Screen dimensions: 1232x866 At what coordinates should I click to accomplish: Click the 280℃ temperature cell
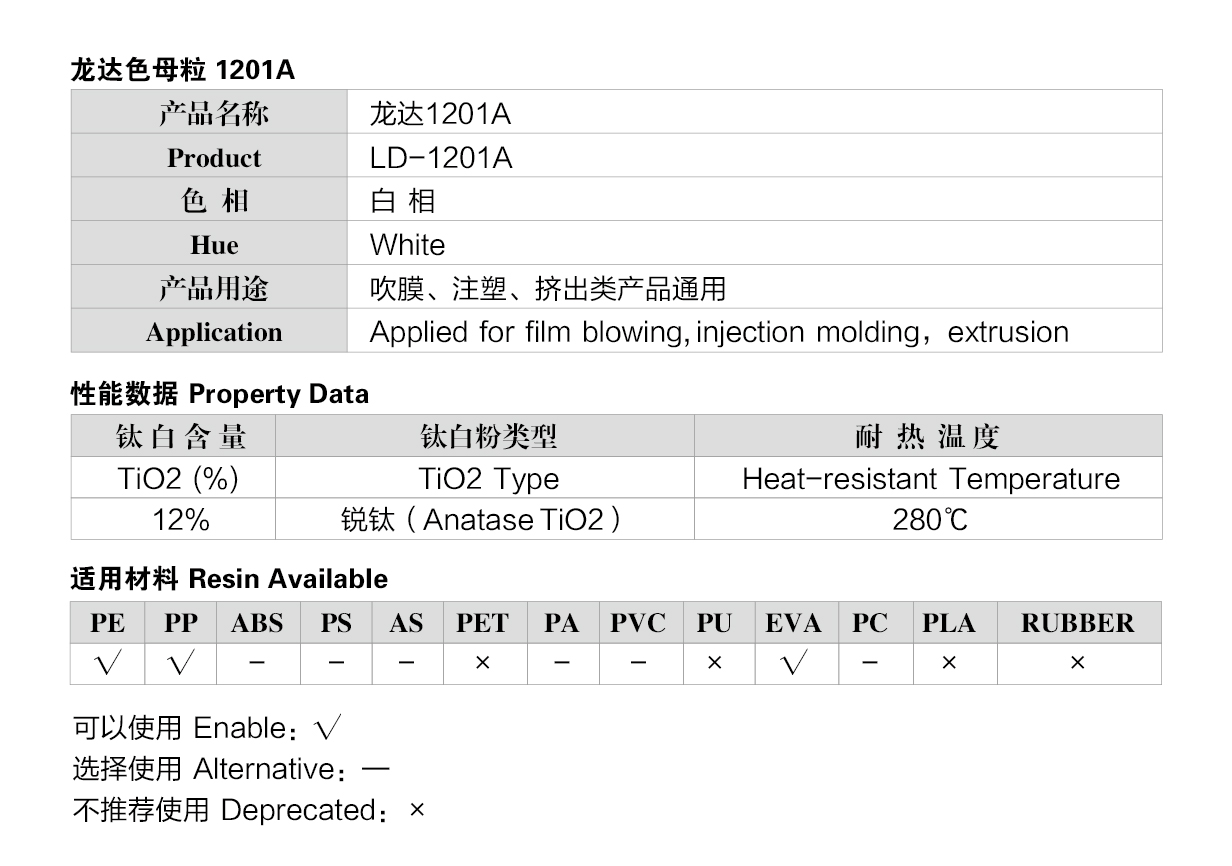[x=929, y=519]
